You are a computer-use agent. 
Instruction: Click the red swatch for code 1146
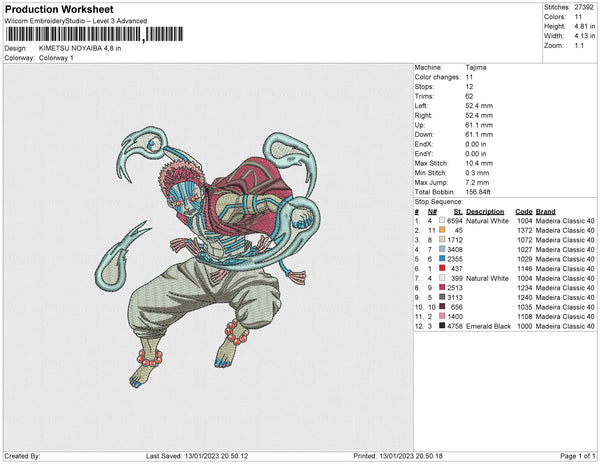(x=442, y=269)
